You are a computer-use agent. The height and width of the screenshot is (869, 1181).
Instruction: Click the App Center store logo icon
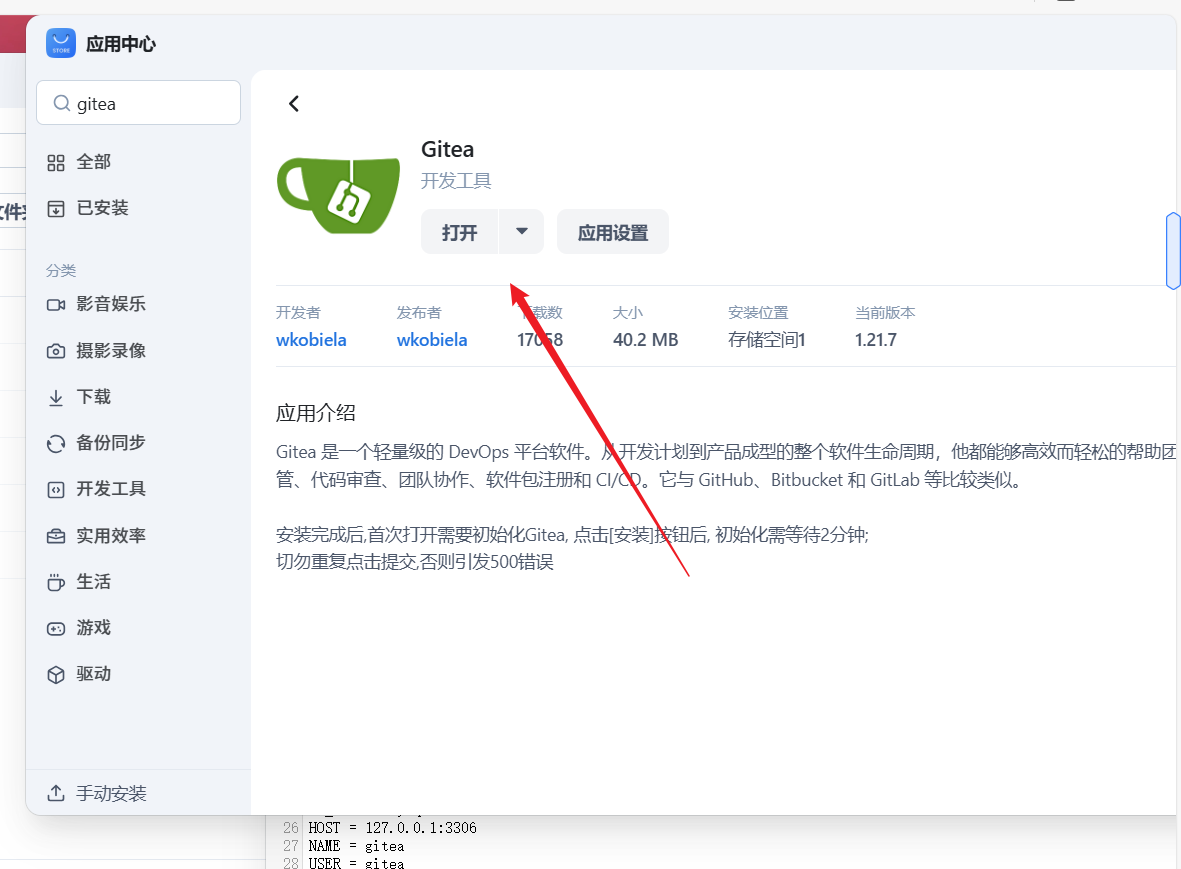pyautogui.click(x=61, y=43)
